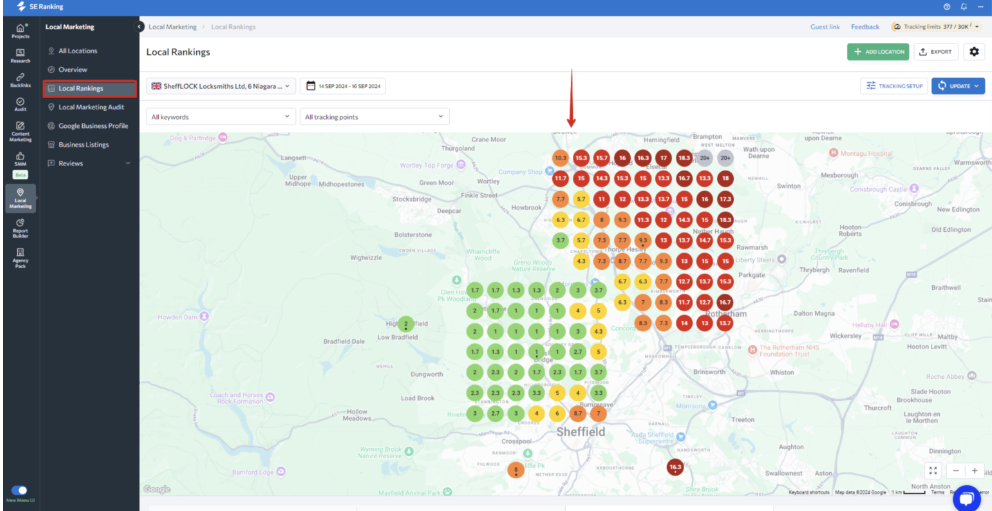This screenshot has width=992, height=511.
Task: Open the help question-mark icon
Action: click(x=946, y=7)
